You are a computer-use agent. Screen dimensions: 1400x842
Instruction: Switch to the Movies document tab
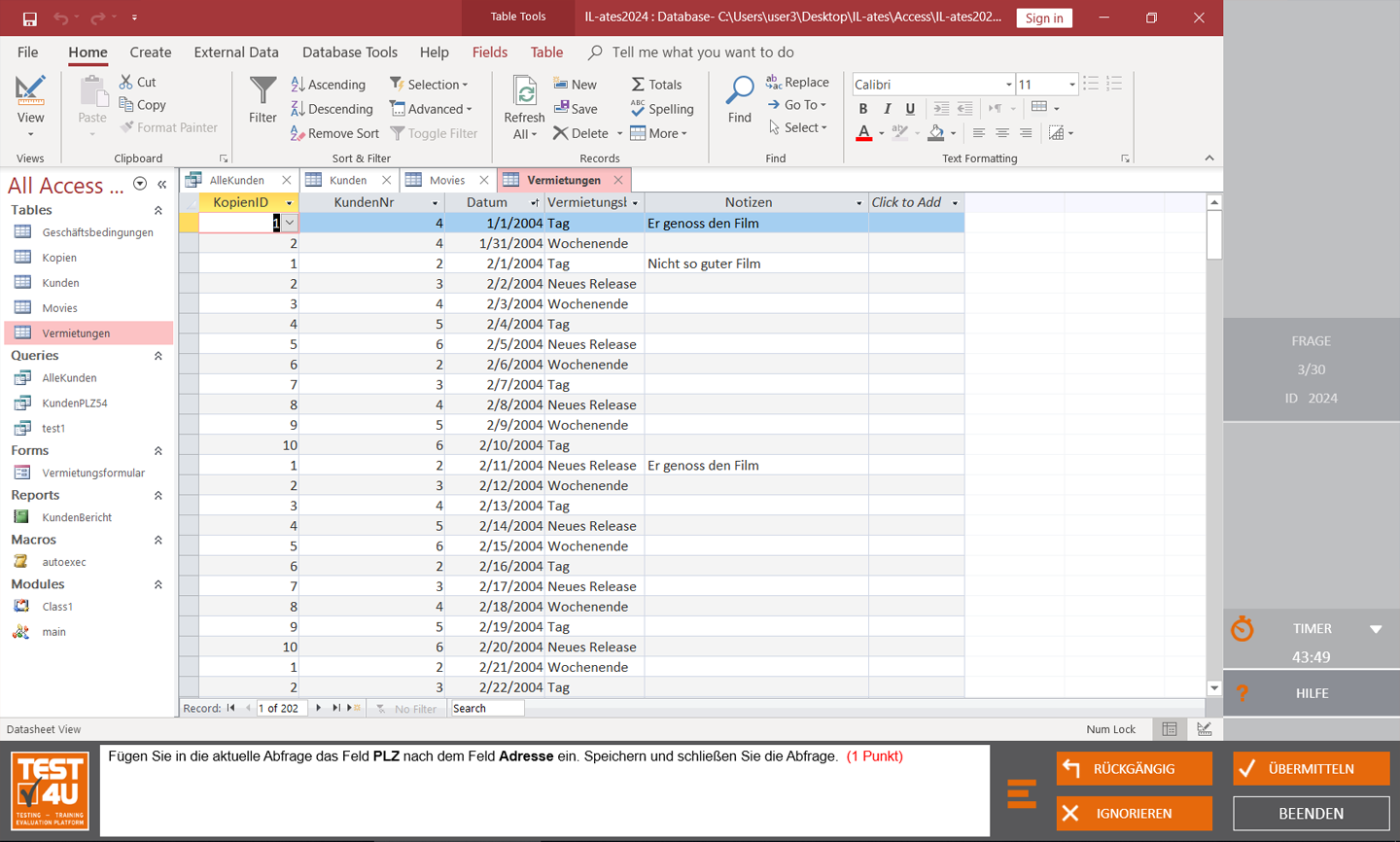tap(448, 180)
